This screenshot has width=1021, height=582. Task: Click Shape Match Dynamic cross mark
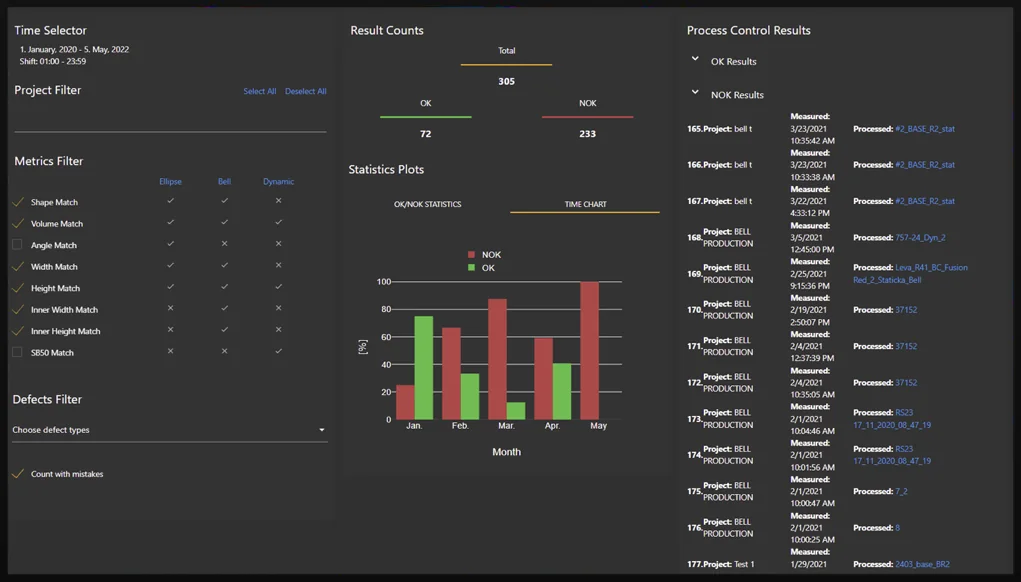click(278, 201)
